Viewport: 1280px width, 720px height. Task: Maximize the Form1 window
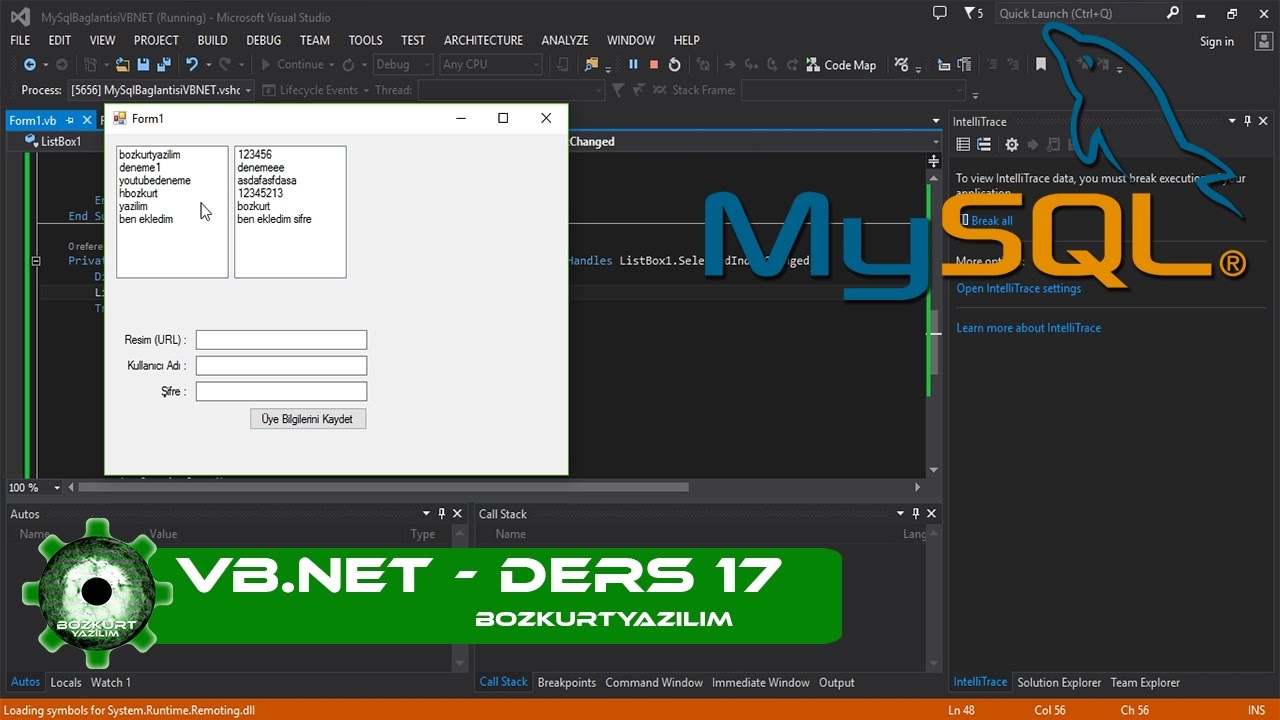click(x=503, y=118)
